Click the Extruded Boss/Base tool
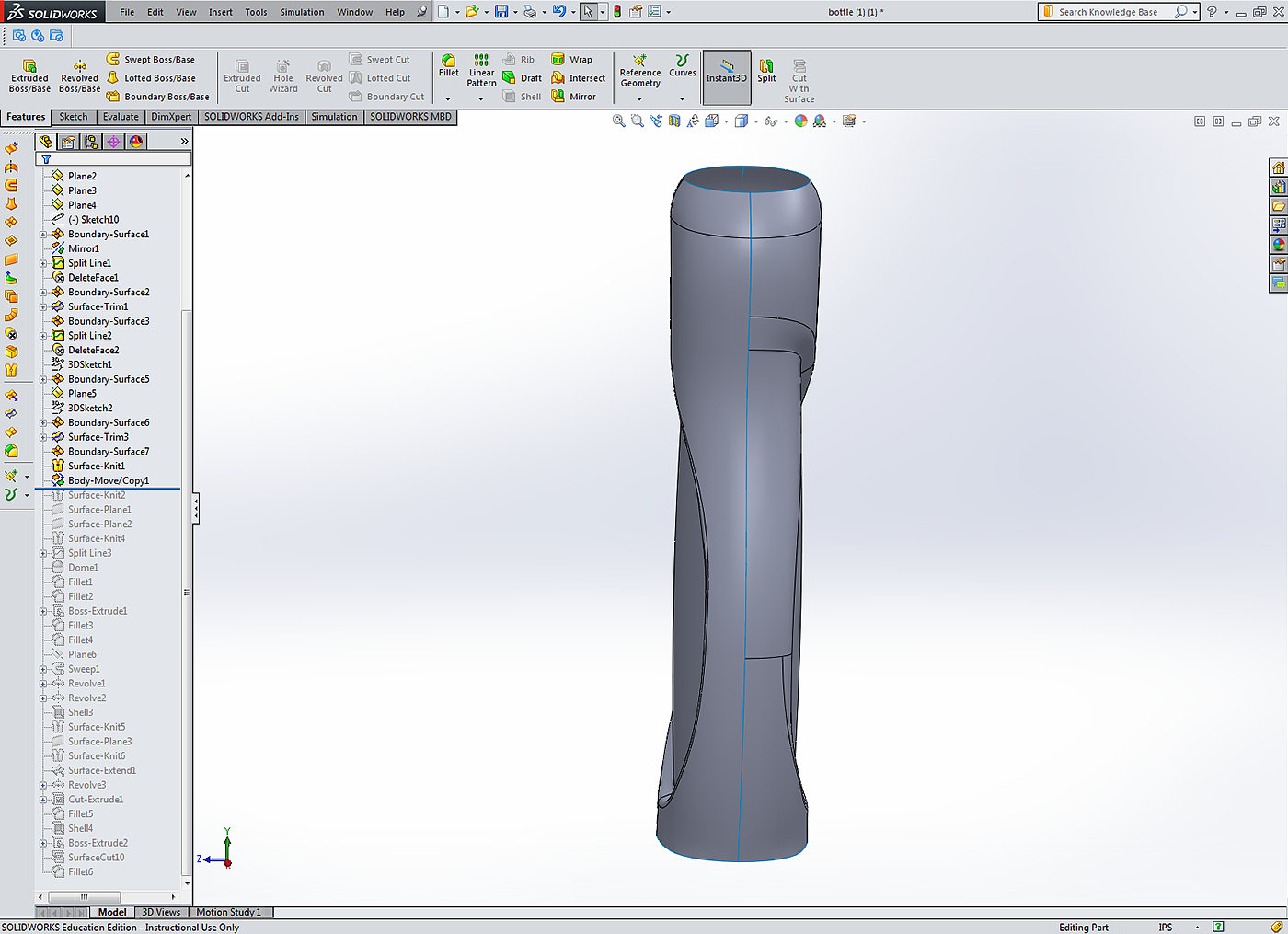 coord(29,75)
